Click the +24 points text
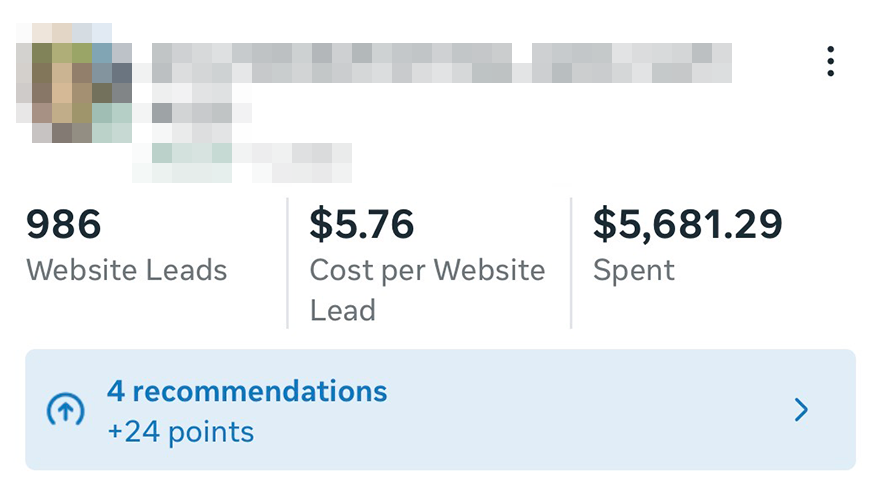The image size is (888, 491). (x=180, y=432)
